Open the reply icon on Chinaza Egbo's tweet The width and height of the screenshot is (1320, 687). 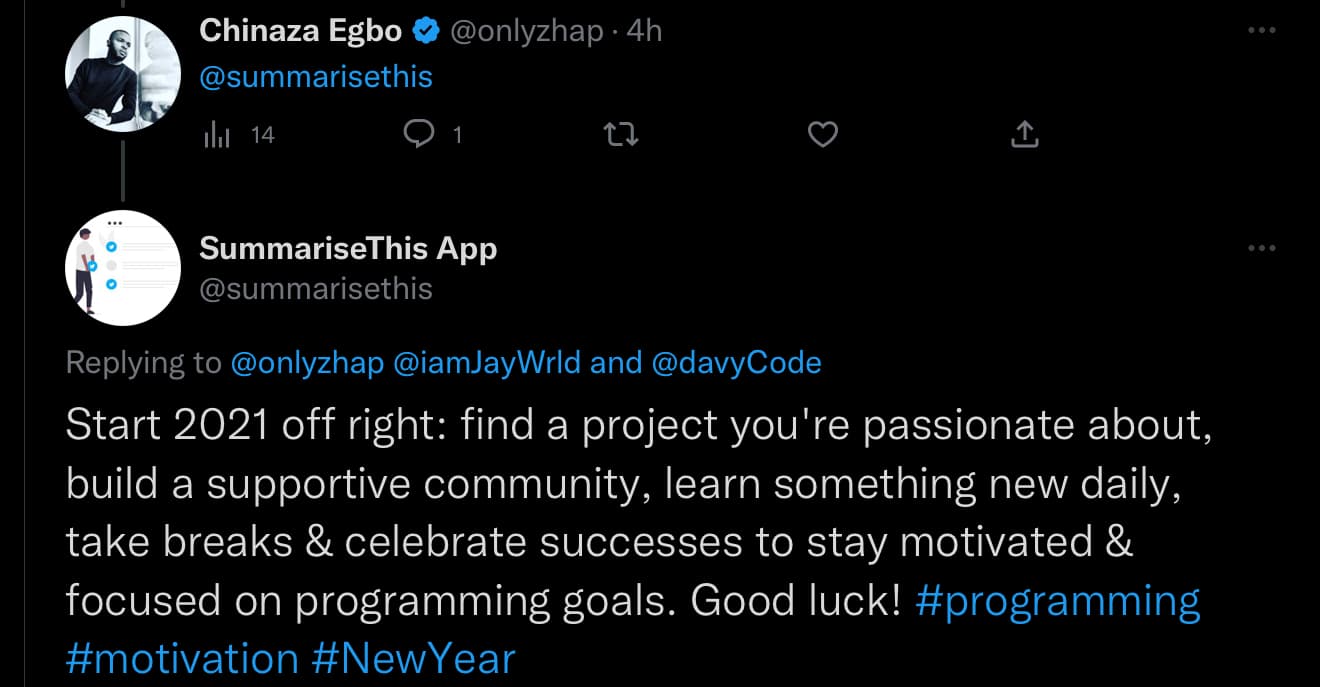[421, 134]
